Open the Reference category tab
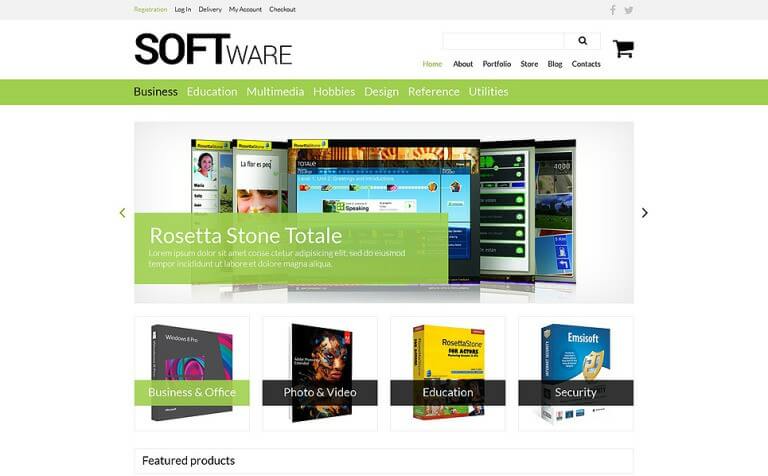The width and height of the screenshot is (768, 476). point(434,92)
